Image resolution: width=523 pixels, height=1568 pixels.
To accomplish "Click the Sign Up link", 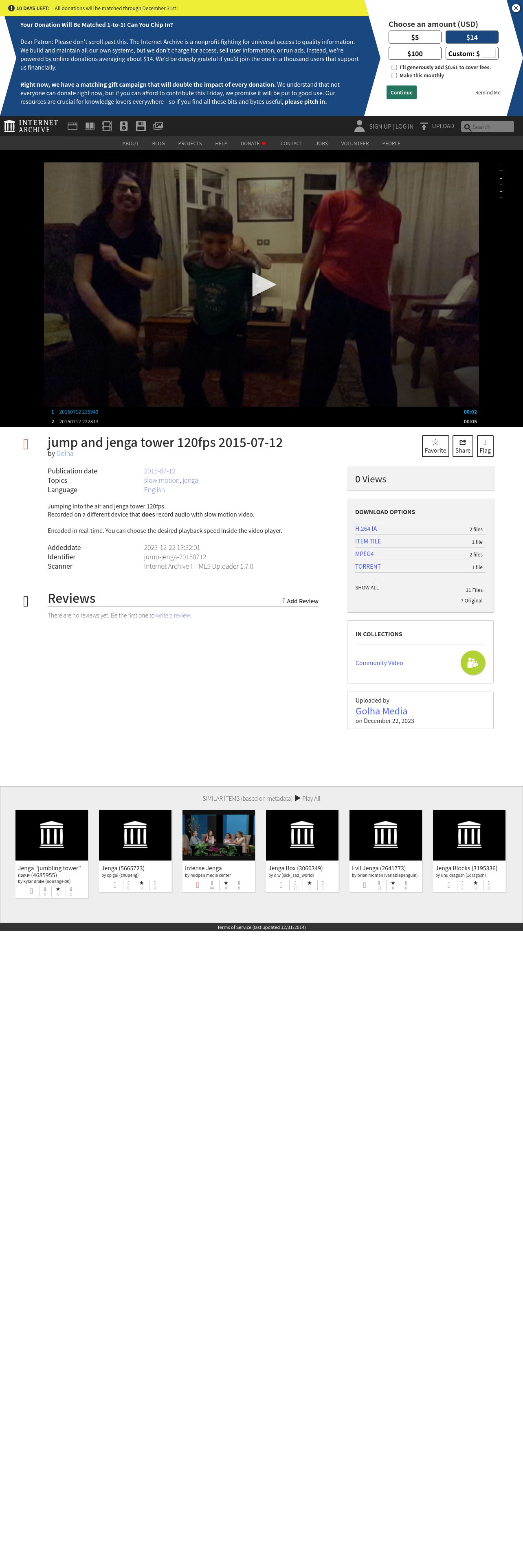I will [380, 127].
